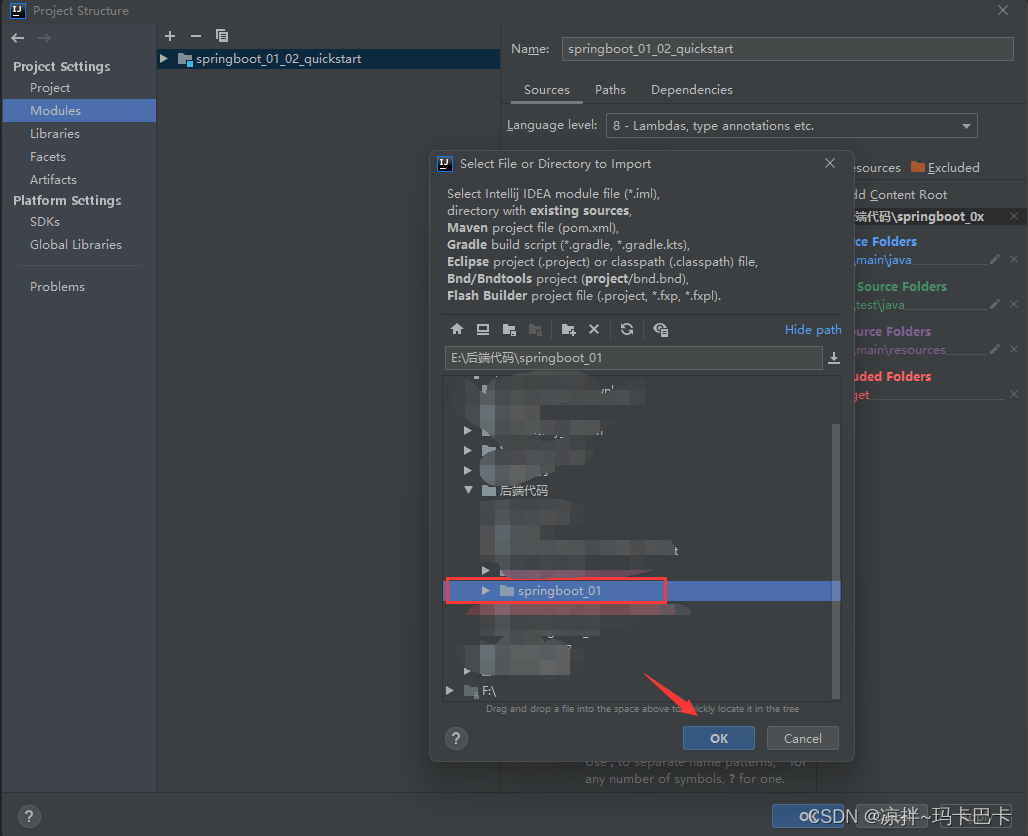The width and height of the screenshot is (1028, 836).
Task: Open recent path history icon
Action: pos(834,358)
